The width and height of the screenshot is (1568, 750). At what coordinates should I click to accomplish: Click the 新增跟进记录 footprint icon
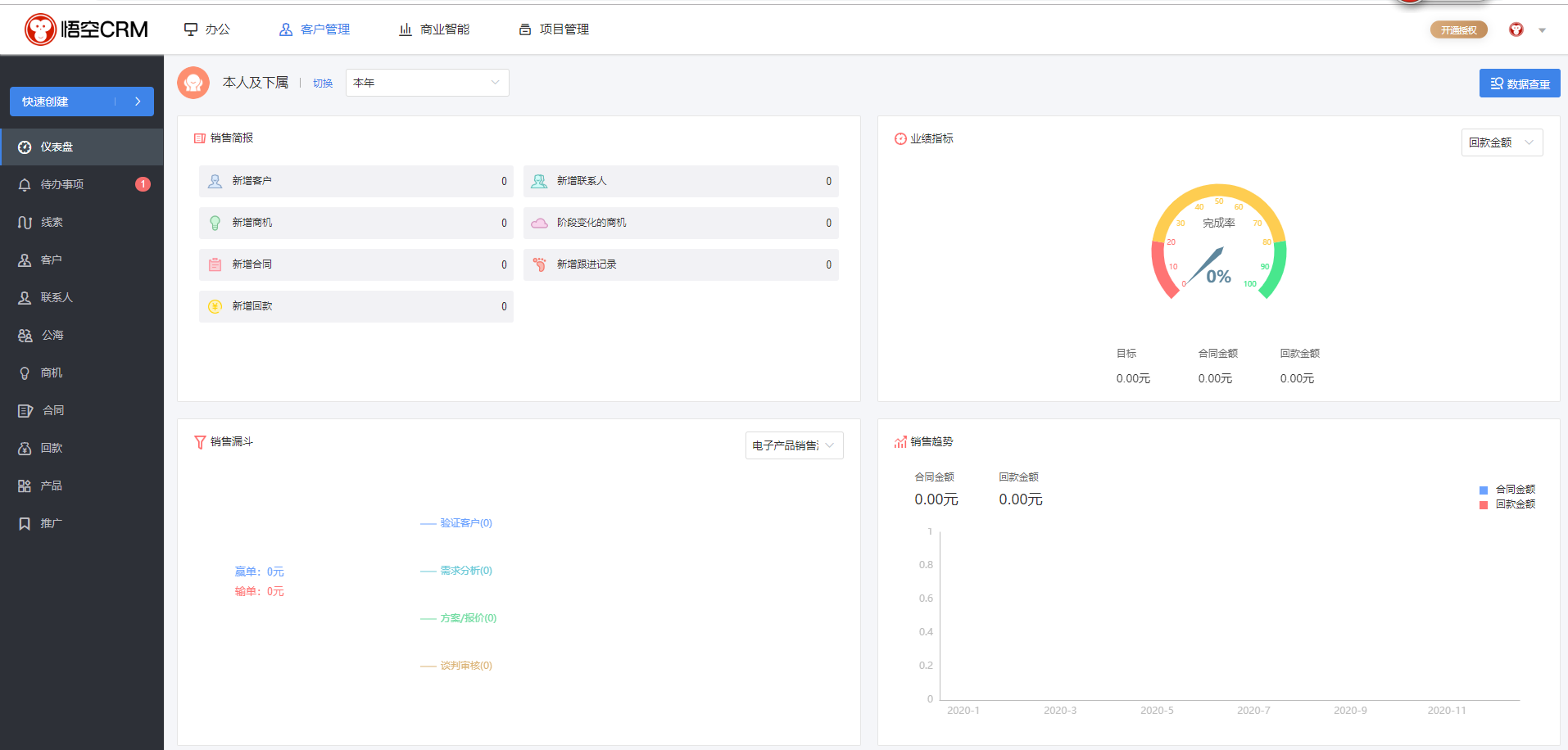pyautogui.click(x=539, y=265)
